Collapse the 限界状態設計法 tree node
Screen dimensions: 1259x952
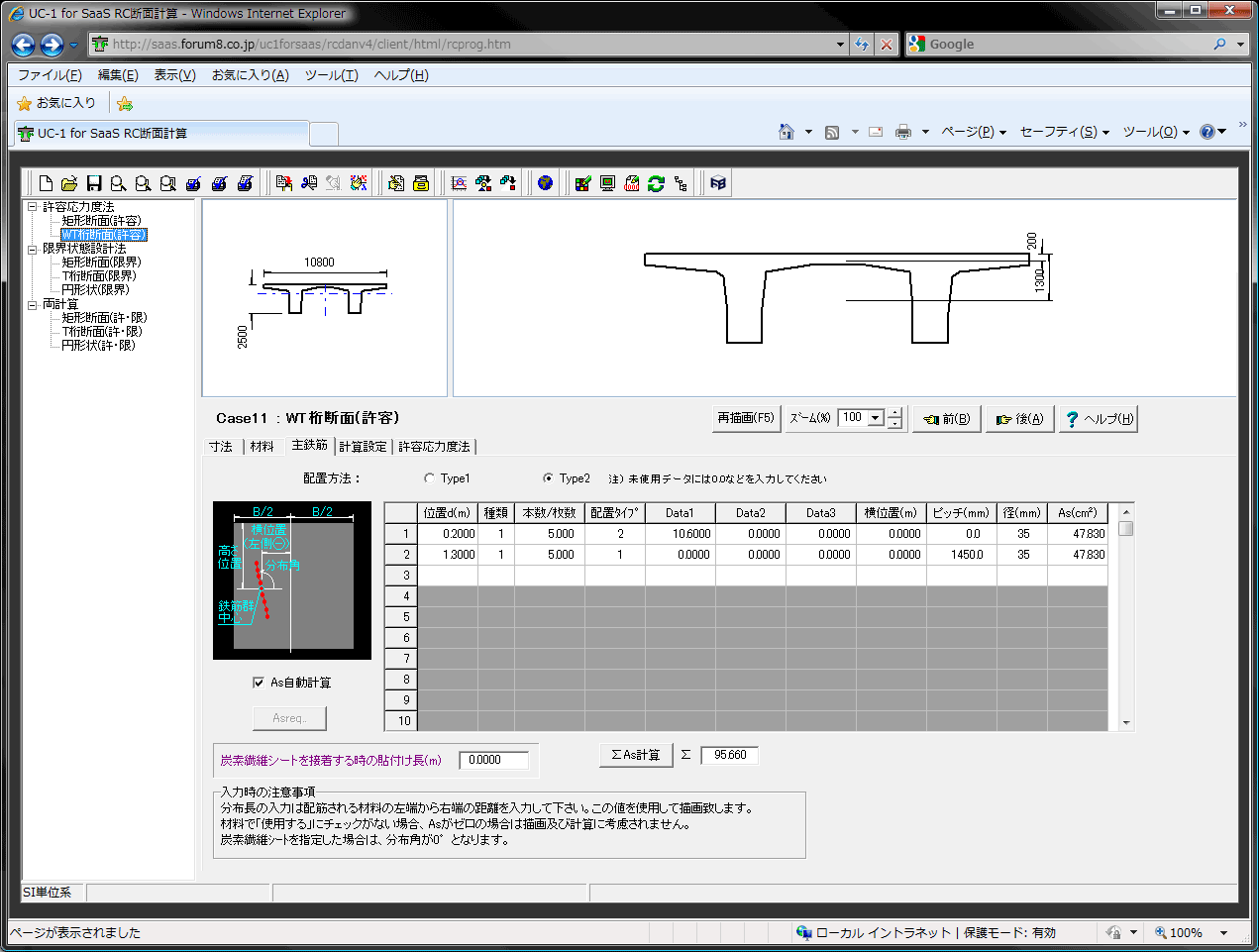tap(32, 249)
